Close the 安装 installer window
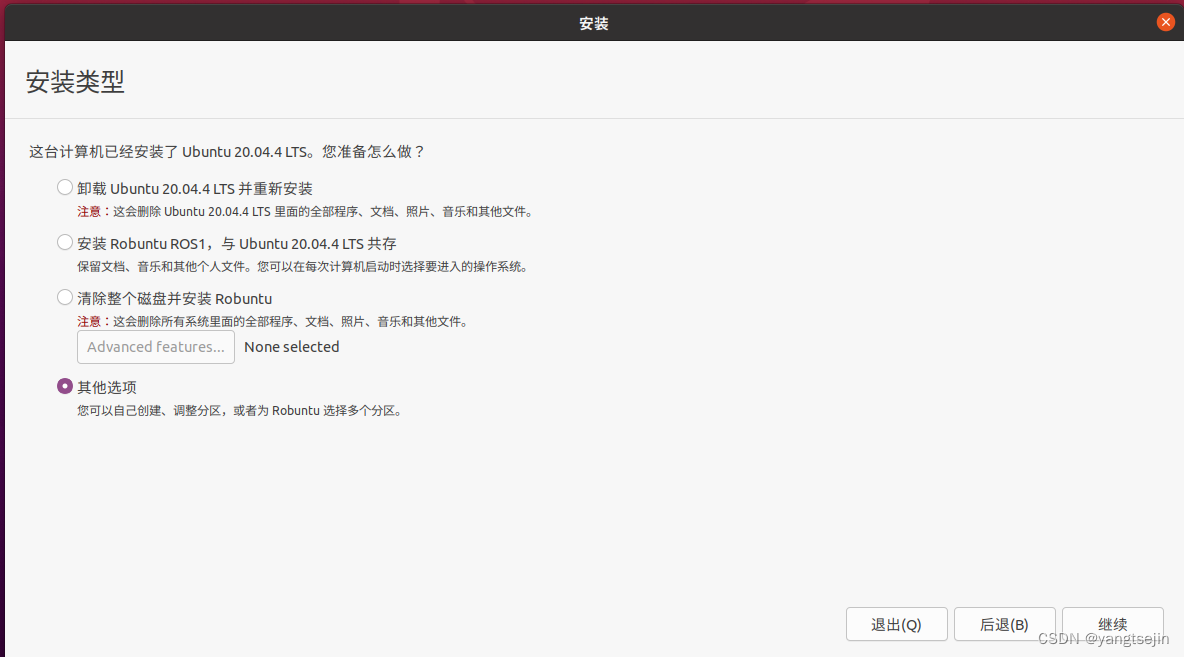This screenshot has width=1184, height=657. click(x=1165, y=22)
